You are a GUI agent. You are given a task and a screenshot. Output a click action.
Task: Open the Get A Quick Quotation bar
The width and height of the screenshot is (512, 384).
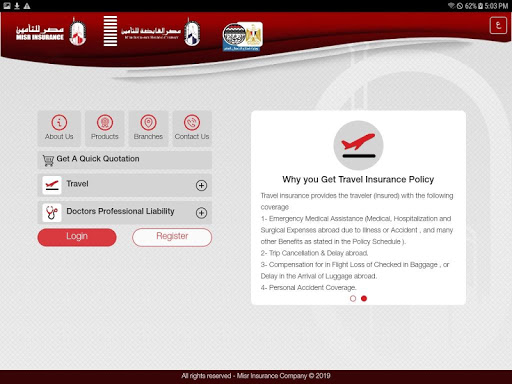(x=125, y=160)
